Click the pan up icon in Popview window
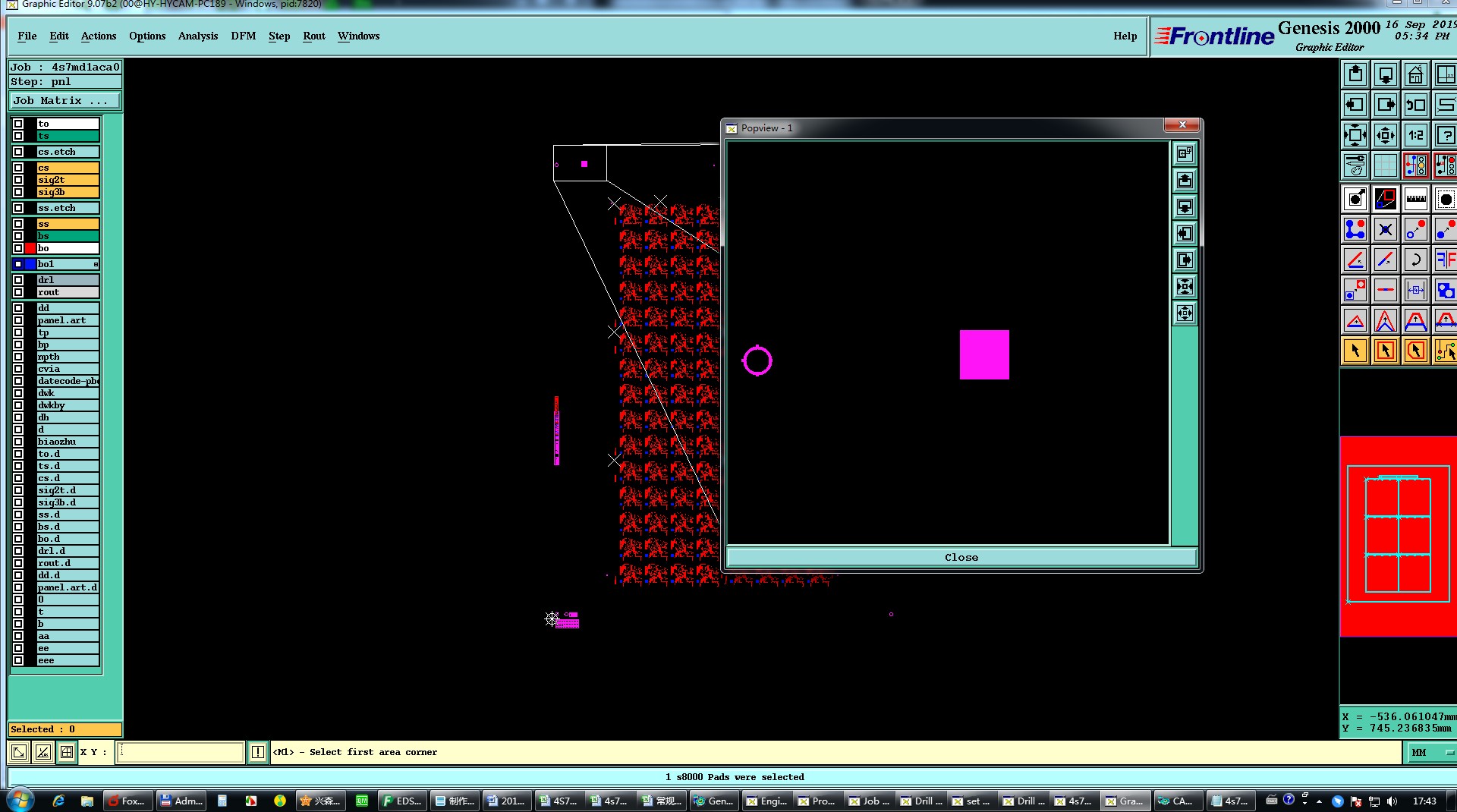This screenshot has height=812, width=1457. click(x=1185, y=181)
